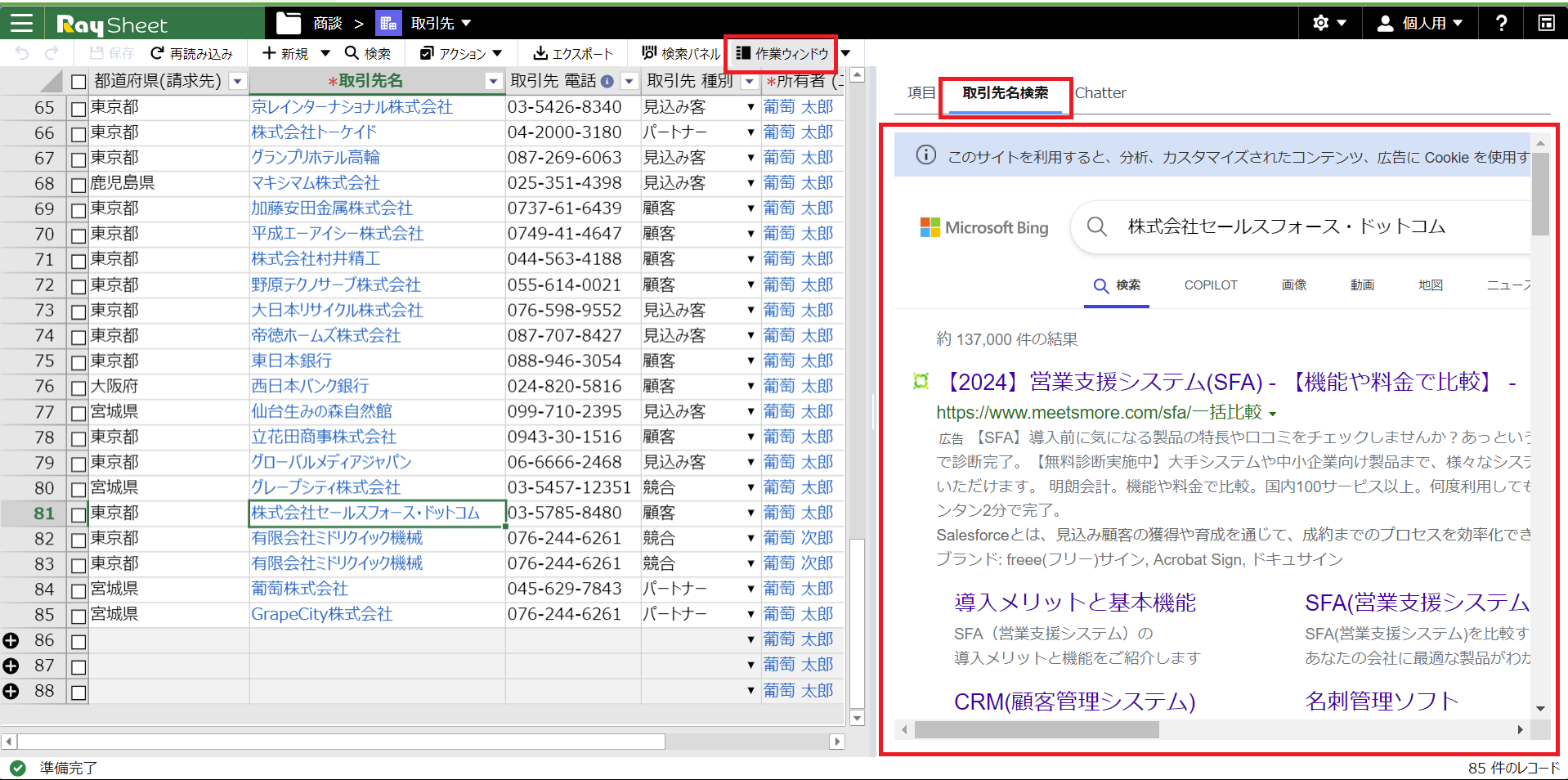Check the checkbox for row 81

(78, 513)
